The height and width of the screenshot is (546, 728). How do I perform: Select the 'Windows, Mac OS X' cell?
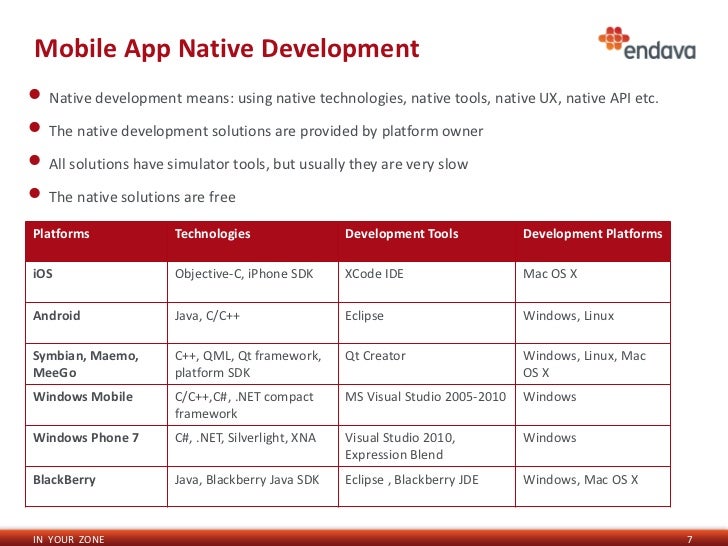593,487
